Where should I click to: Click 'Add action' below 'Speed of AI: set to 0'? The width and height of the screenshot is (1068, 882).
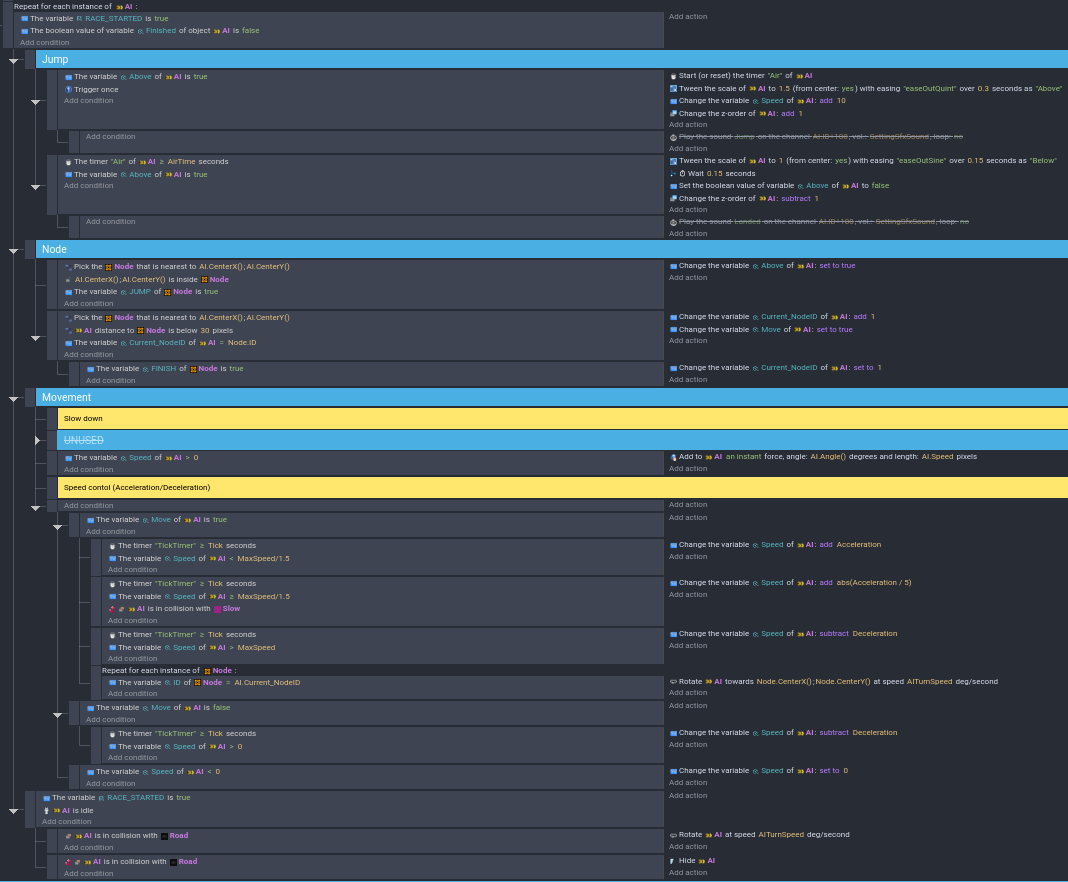688,783
